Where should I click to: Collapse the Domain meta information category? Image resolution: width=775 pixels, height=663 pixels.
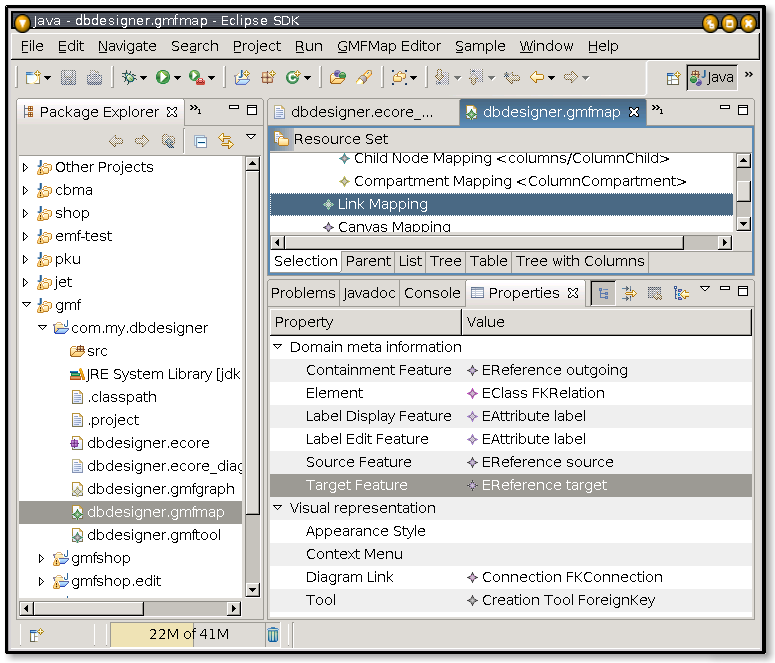click(277, 347)
